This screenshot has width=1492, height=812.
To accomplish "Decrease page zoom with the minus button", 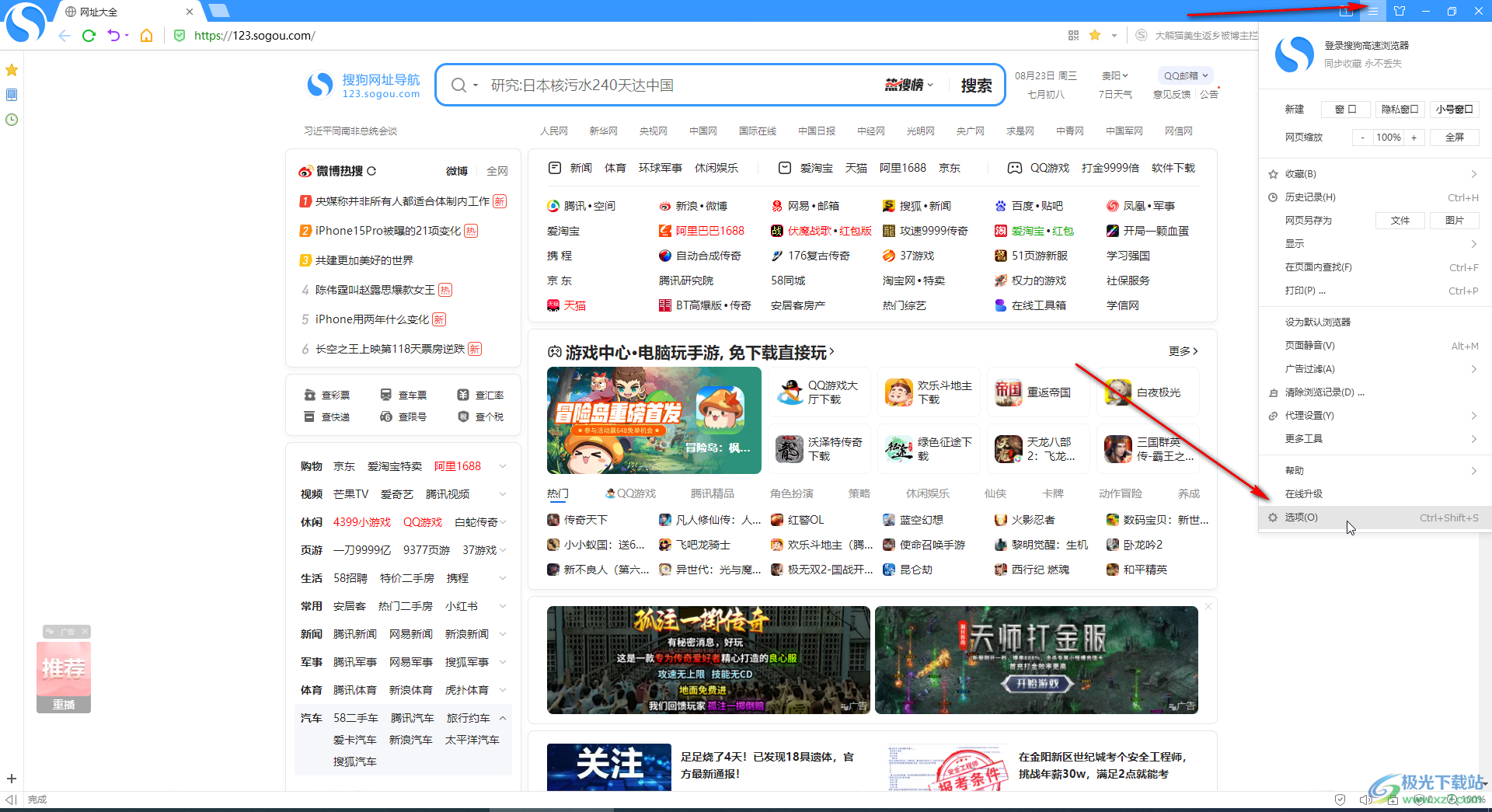I will coord(1362,138).
